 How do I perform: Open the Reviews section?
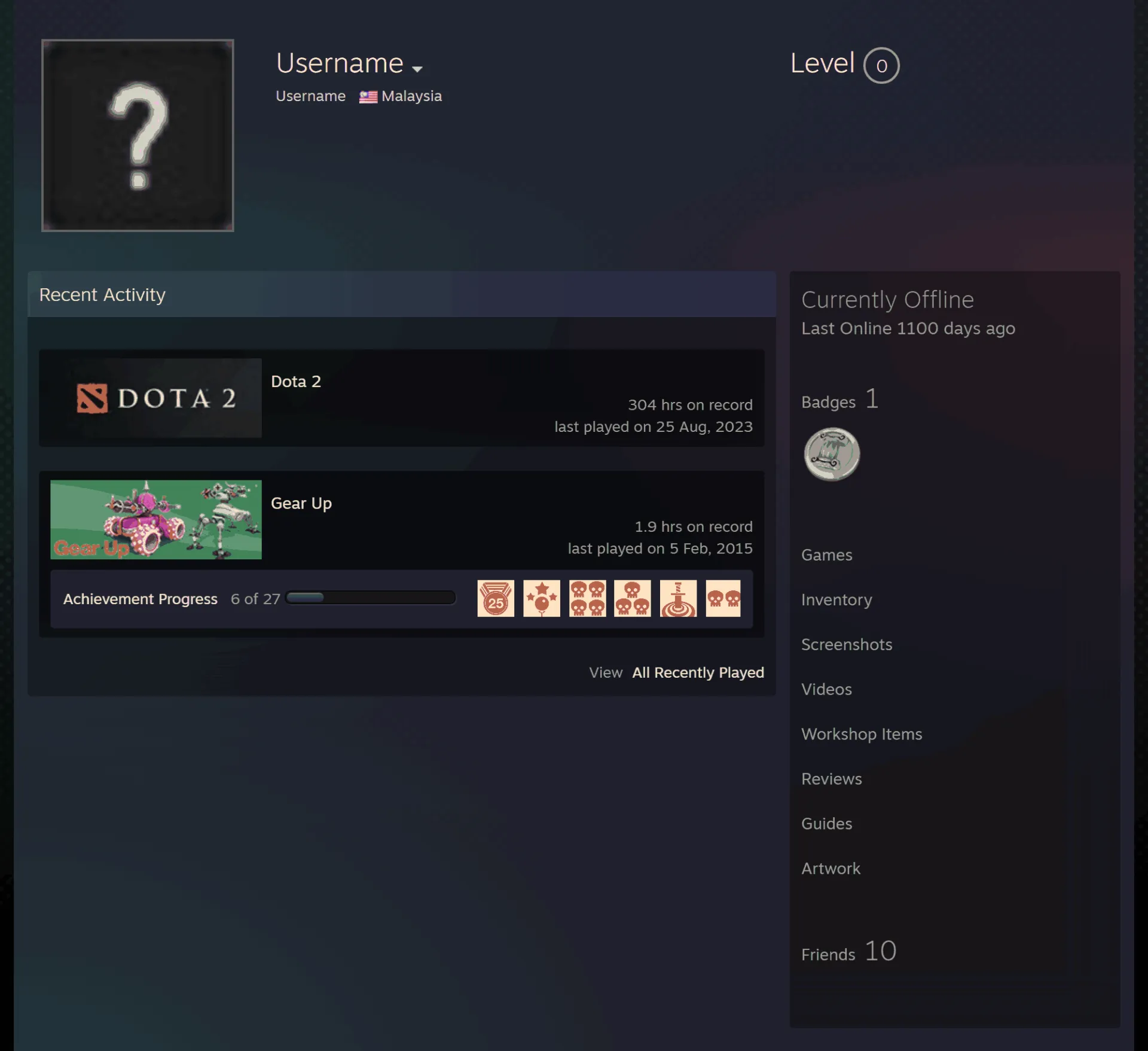pos(831,779)
